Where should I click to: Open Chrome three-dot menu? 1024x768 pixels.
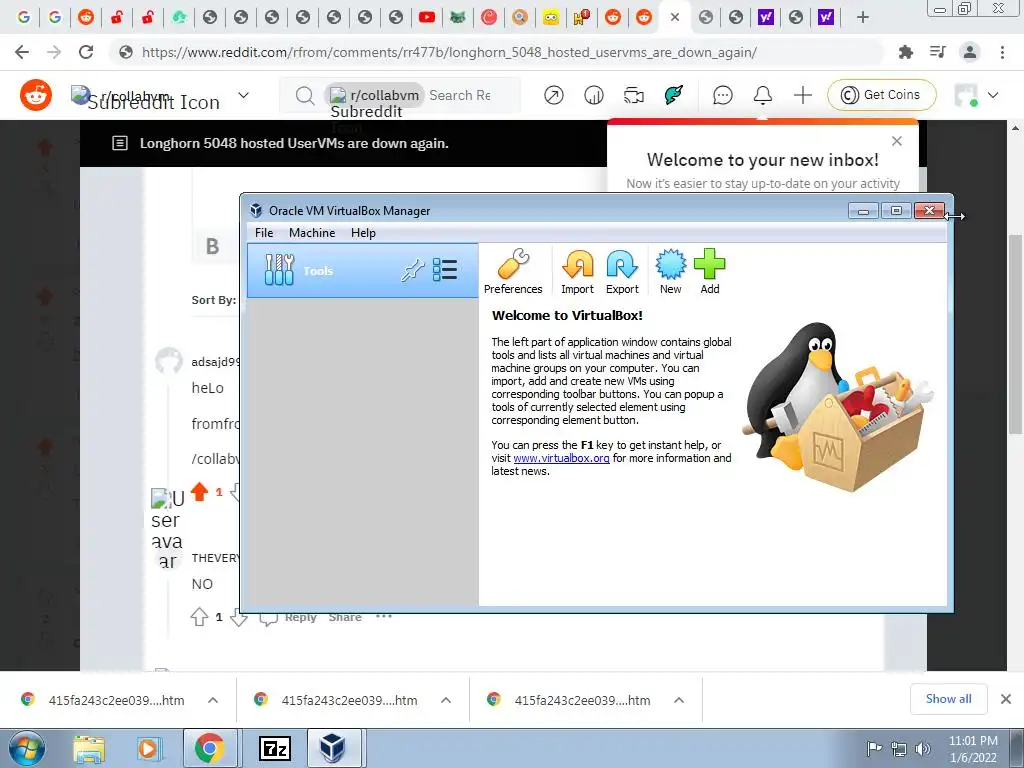[x=1002, y=52]
